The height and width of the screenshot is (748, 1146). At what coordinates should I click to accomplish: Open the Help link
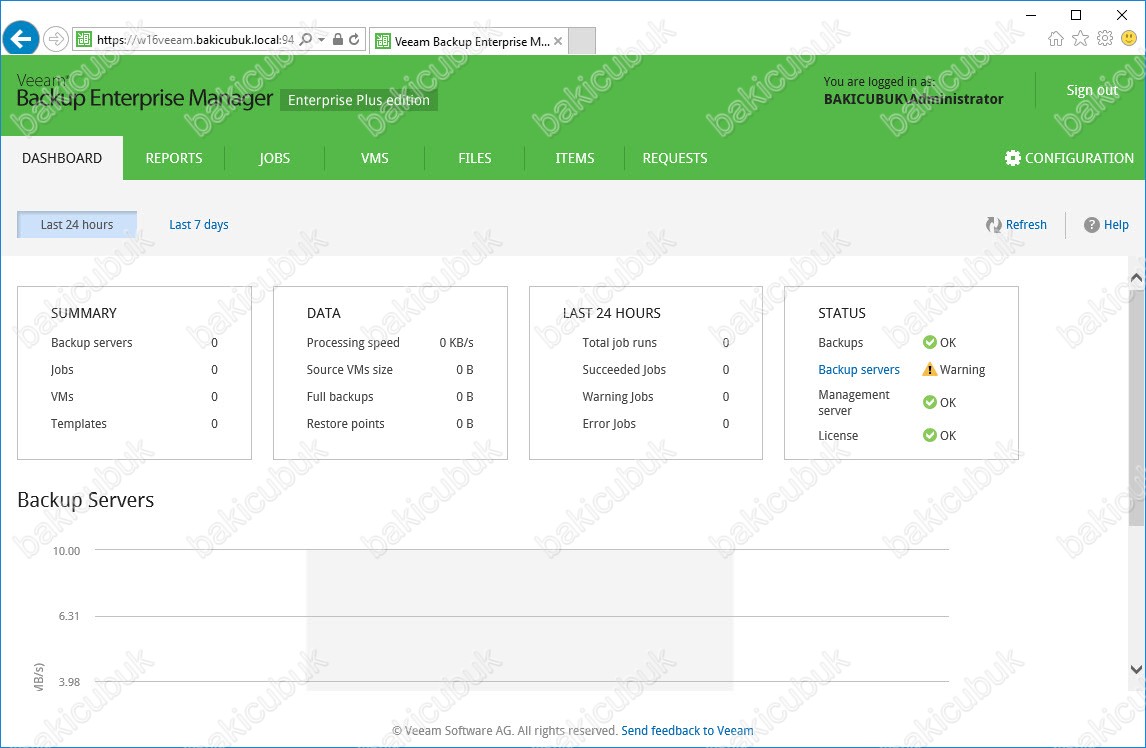1107,225
